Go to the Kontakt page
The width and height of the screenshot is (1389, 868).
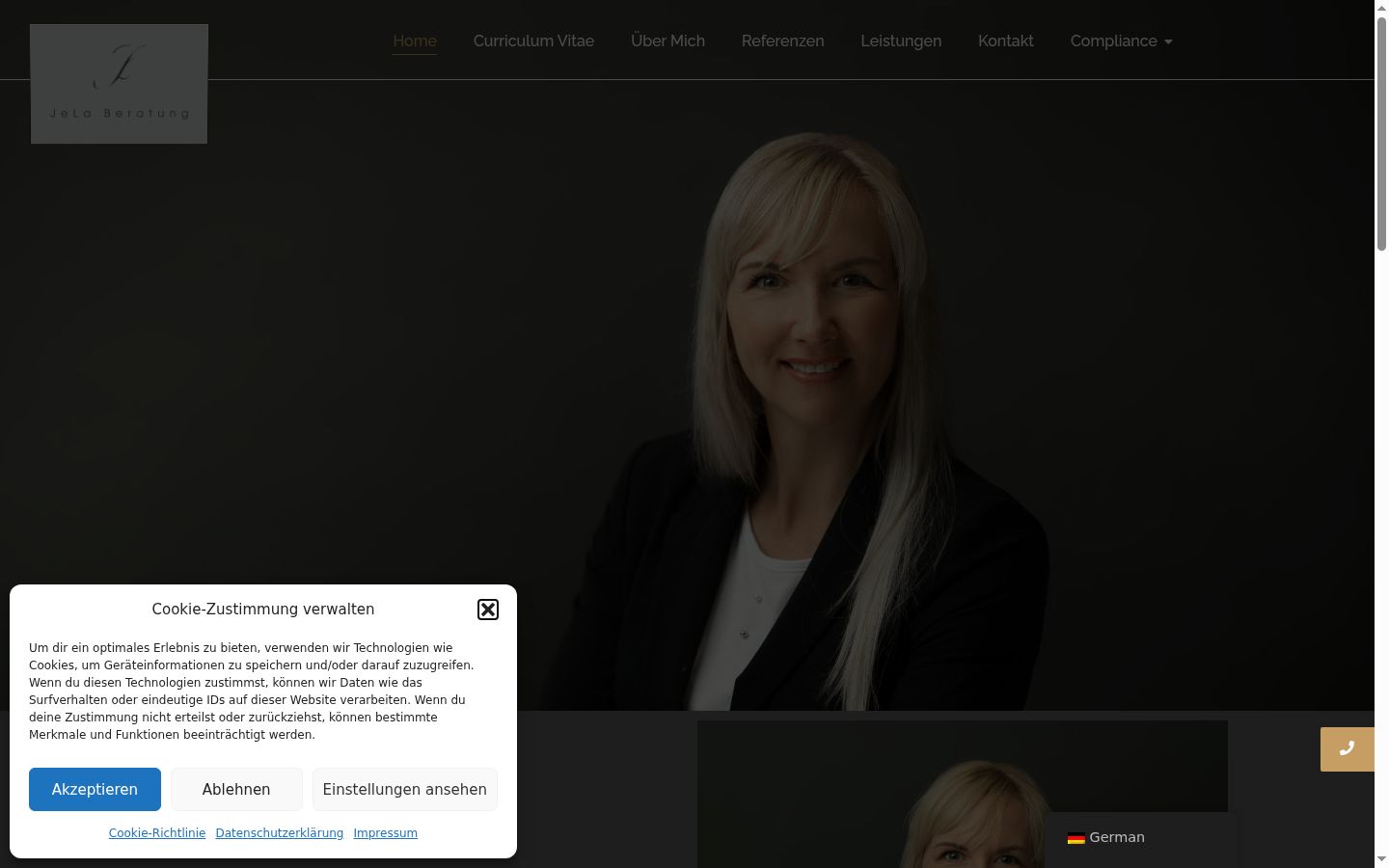pos(1006,41)
